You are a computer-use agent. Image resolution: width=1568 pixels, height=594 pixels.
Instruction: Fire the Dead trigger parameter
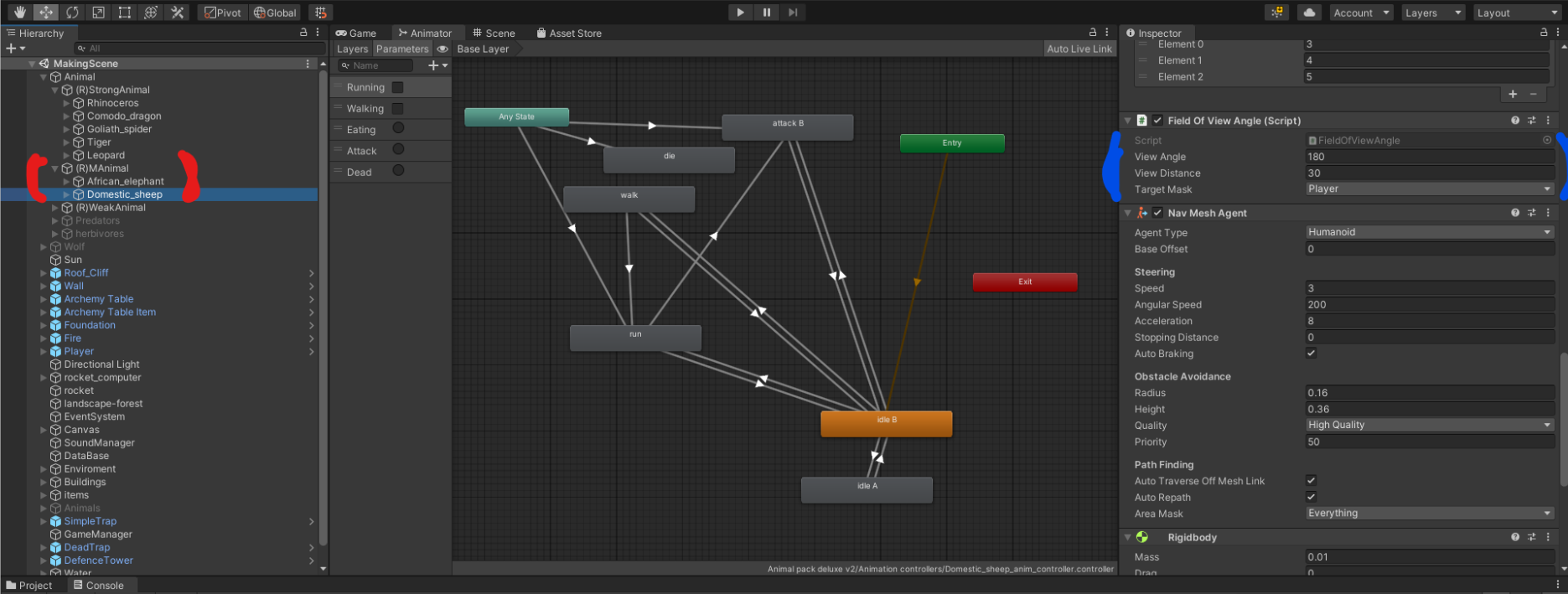(399, 170)
